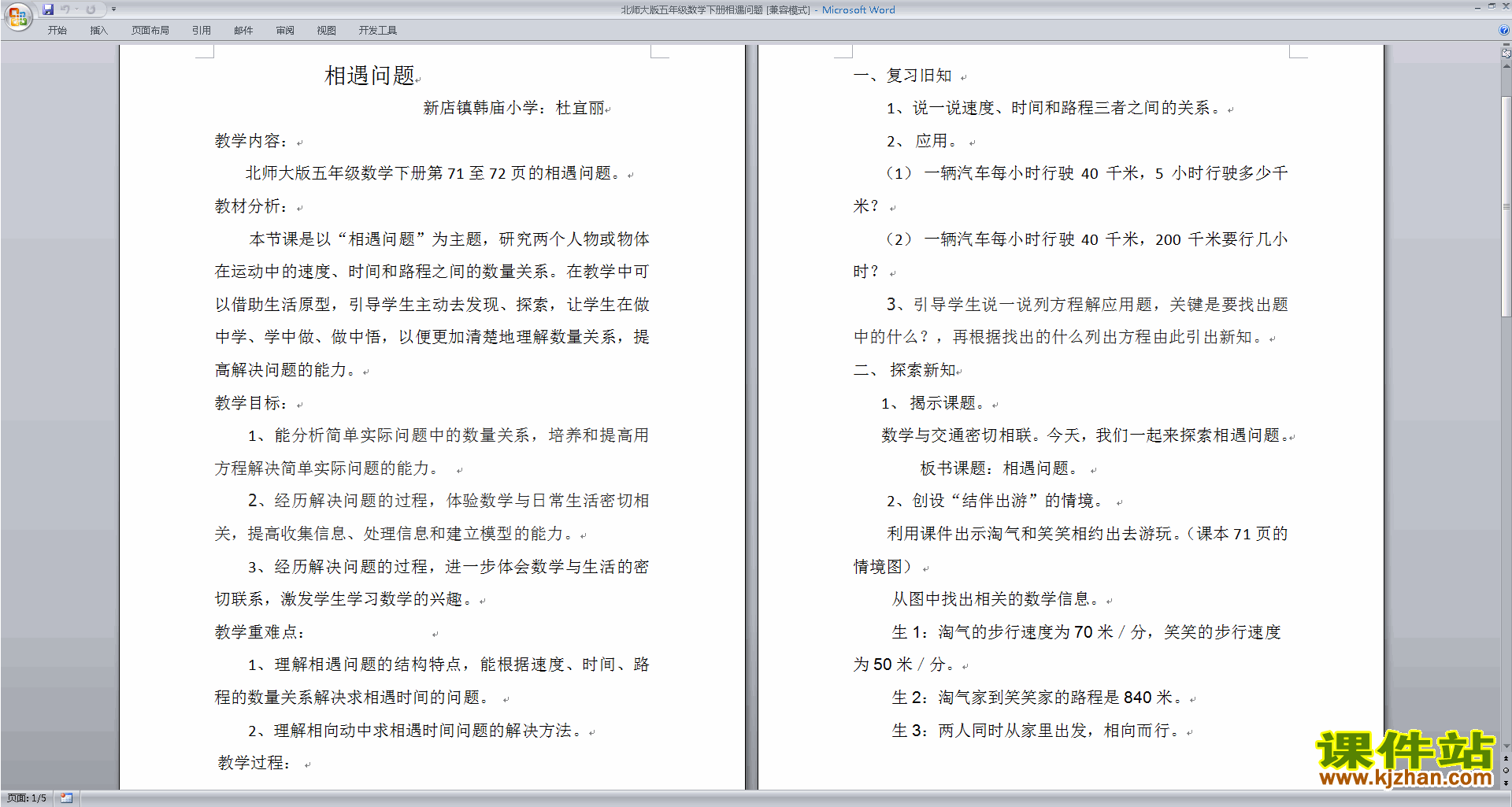Screen dimensions: 1512x807
Task: Click the author line 新店镇韩庙小学：杜宜丽
Action: pos(513,108)
